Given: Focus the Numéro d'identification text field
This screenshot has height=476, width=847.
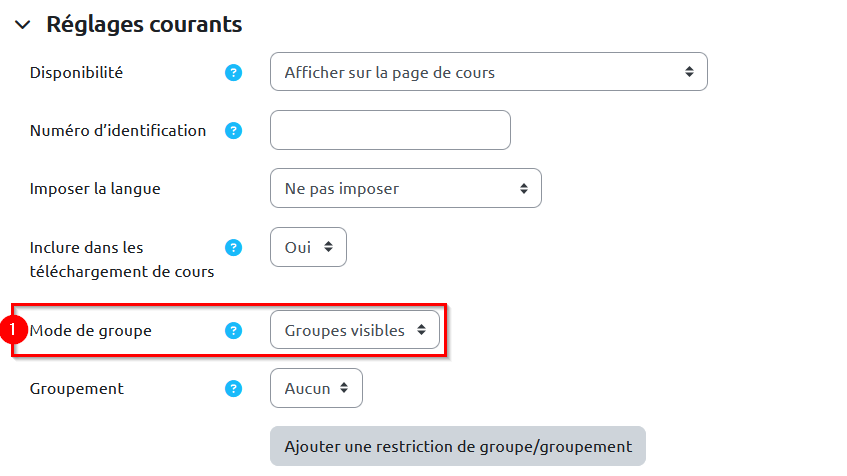Looking at the screenshot, I should tap(390, 130).
